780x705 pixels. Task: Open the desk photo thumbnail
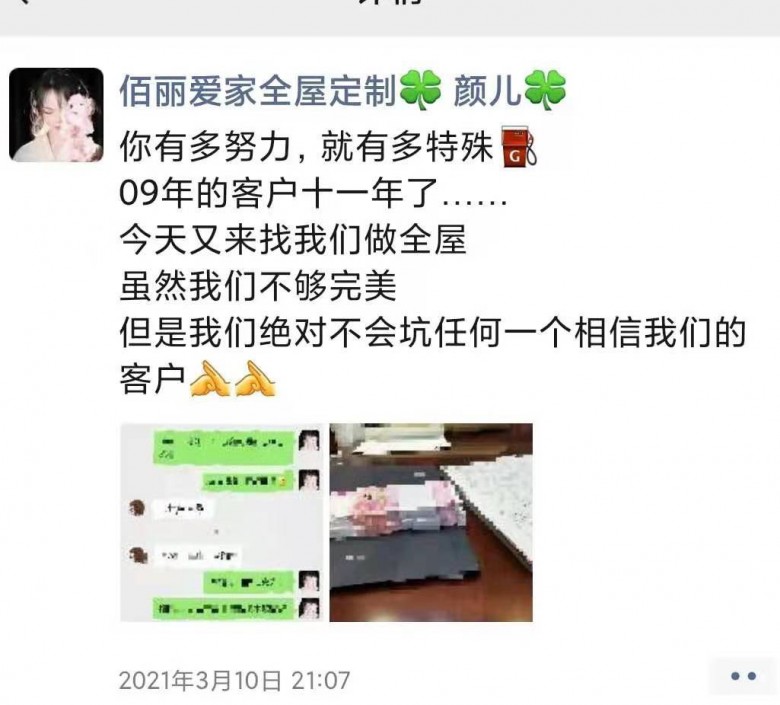pyautogui.click(x=431, y=522)
